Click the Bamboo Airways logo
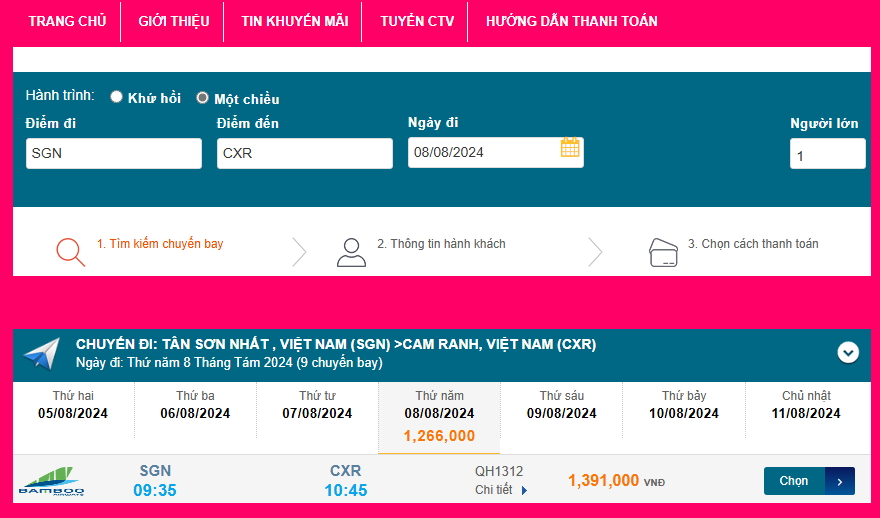 pyautogui.click(x=52, y=481)
